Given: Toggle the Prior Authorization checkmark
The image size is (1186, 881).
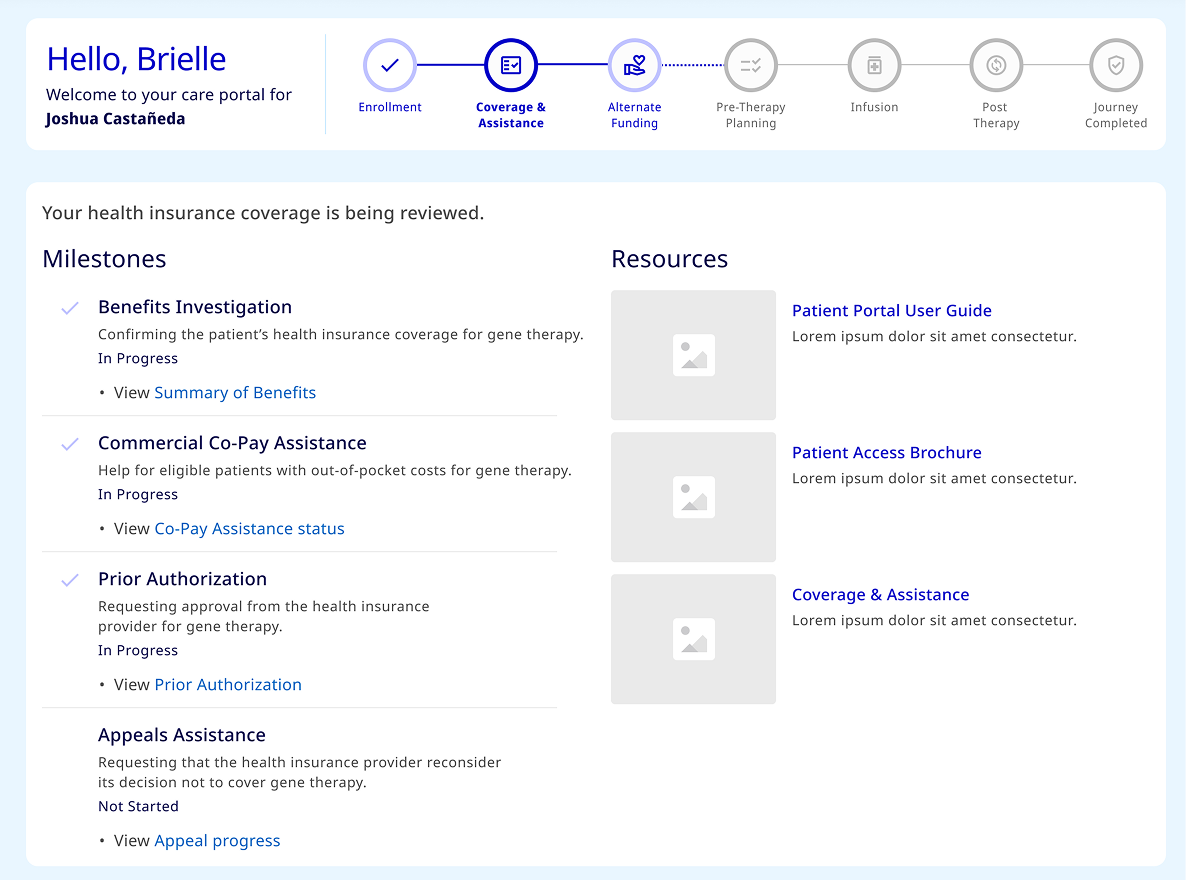Looking at the screenshot, I should click(69, 578).
